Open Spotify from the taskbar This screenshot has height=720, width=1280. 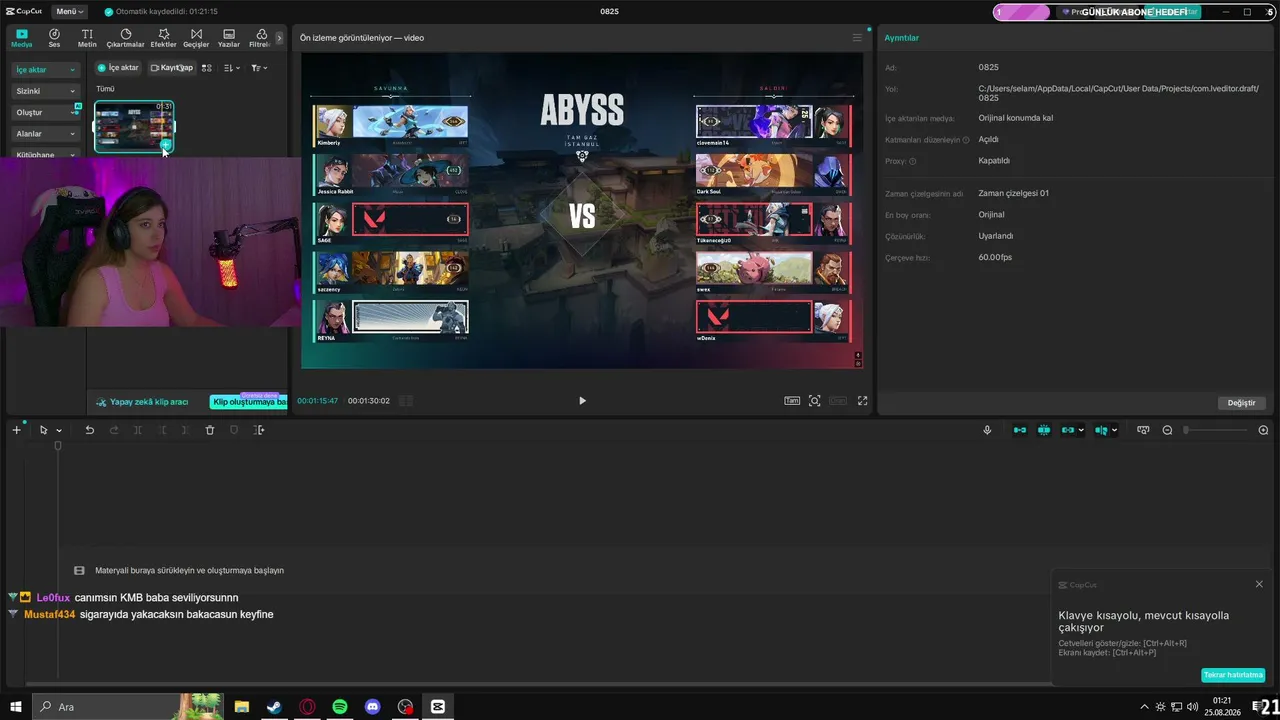tap(340, 707)
